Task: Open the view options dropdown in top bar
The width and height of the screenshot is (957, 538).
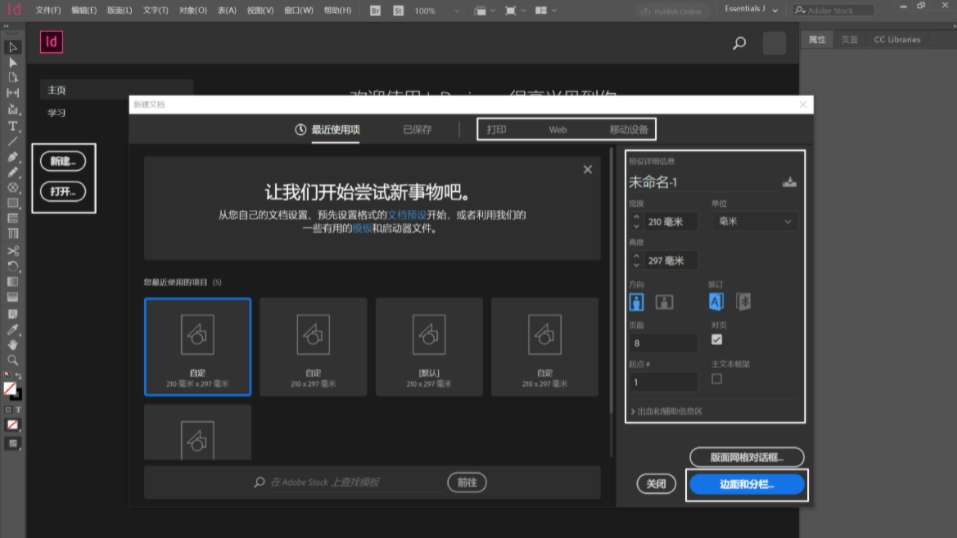Action: click(x=485, y=10)
